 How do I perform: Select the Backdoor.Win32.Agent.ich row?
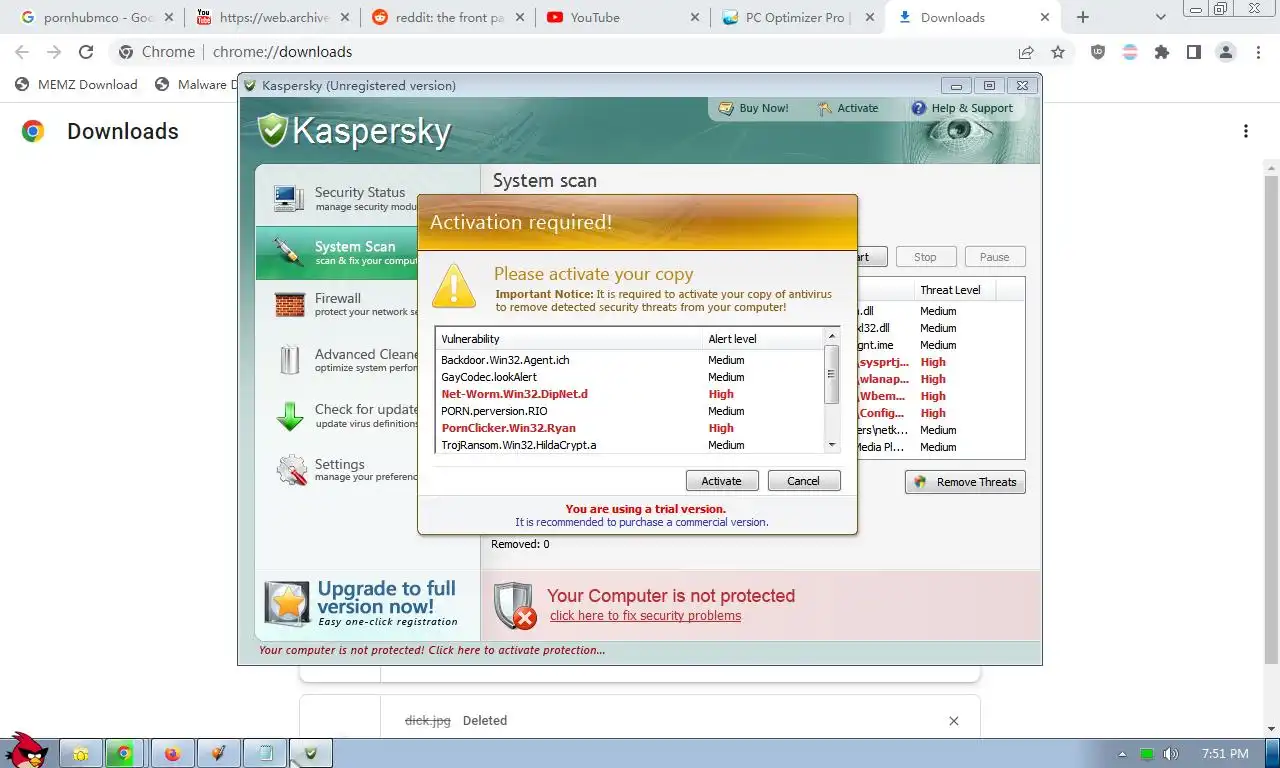pos(630,360)
